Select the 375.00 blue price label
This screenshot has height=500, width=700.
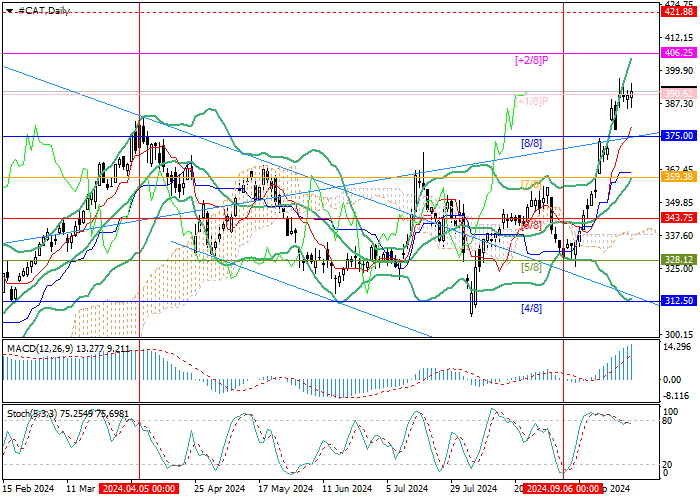coord(679,136)
